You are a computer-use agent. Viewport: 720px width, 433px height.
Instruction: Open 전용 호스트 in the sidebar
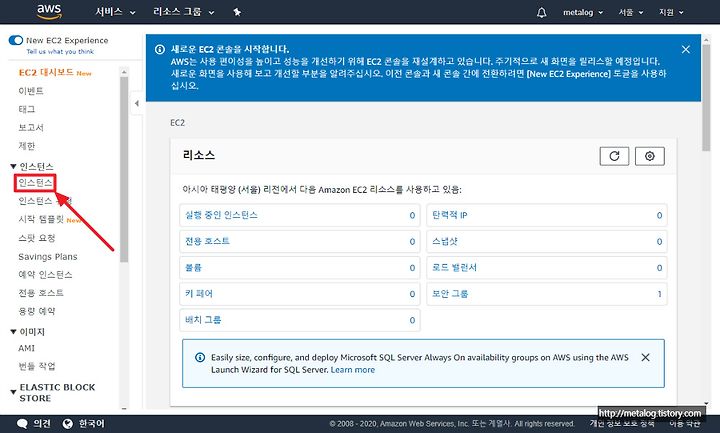(x=41, y=293)
